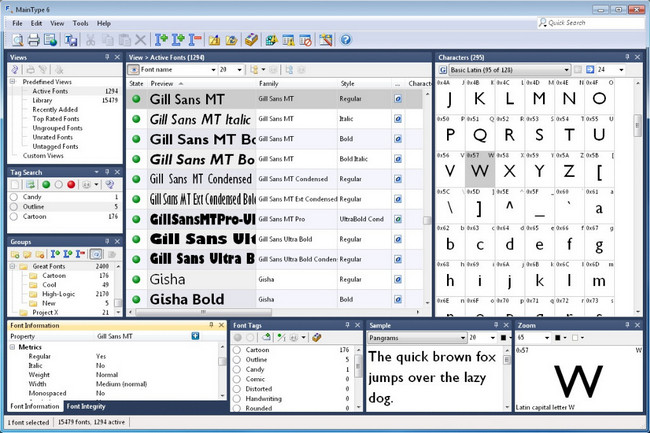
Task: Toggle the green state of Gisha font
Action: coord(136,279)
